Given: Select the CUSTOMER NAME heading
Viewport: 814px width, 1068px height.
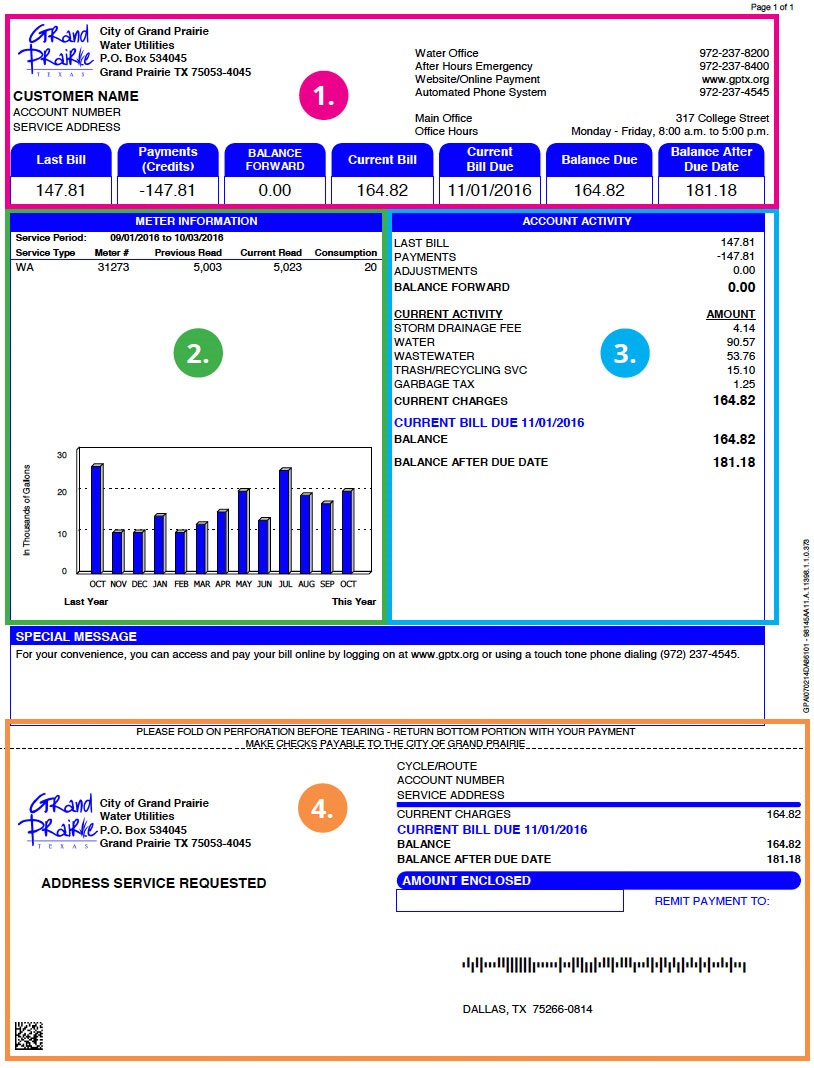Looking at the screenshot, I should click(x=76, y=96).
